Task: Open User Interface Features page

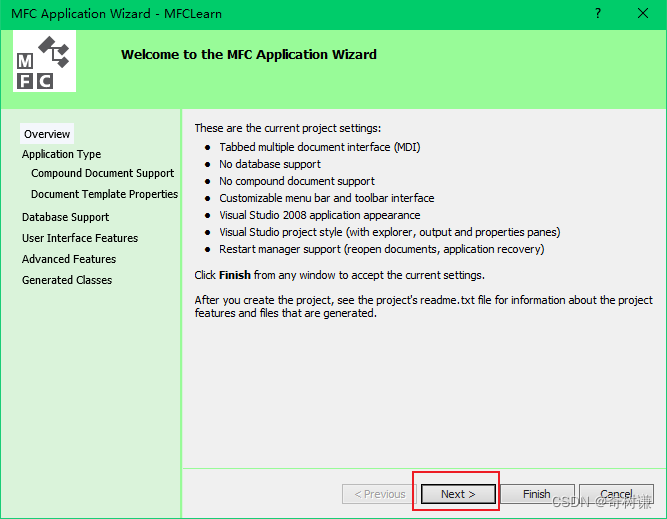Action: 80,238
